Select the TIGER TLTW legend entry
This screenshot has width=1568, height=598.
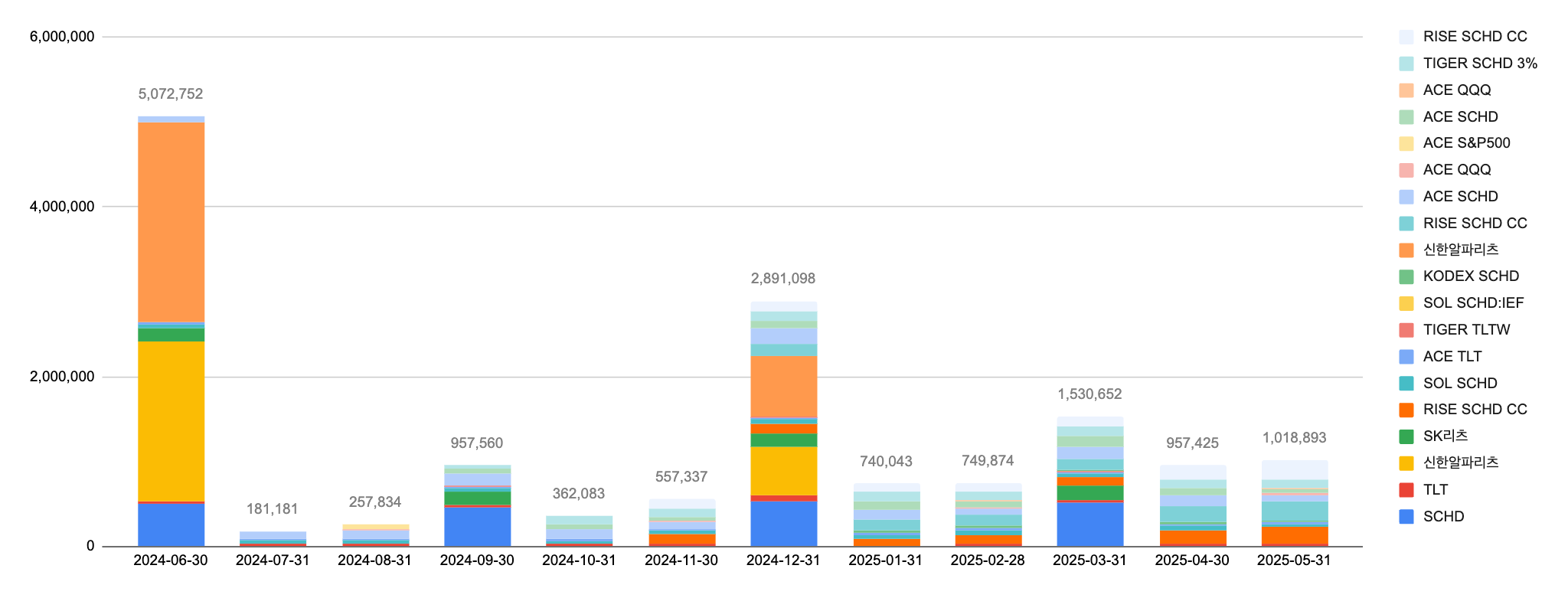tap(1466, 330)
